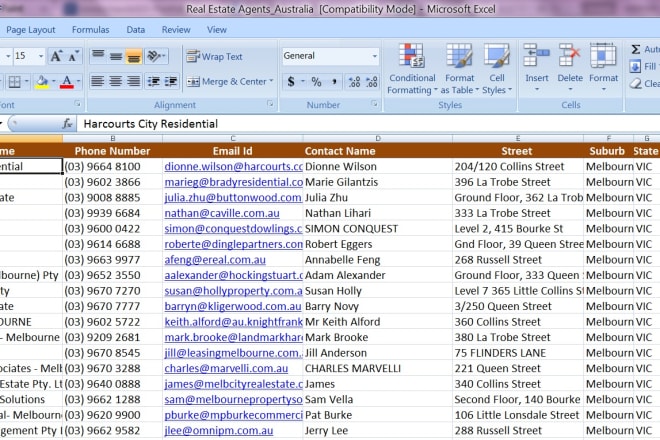Screen dimensions: 660x440
Task: Select cell with phone (03) 9664 8100
Action: click(x=112, y=166)
